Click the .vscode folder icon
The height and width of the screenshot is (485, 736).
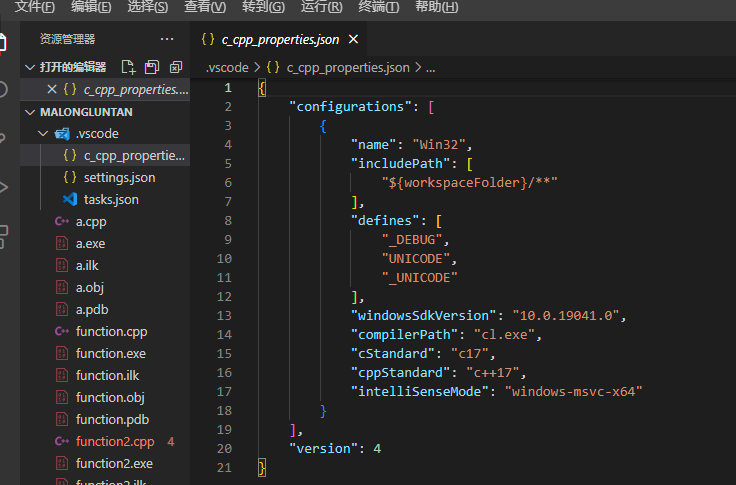point(62,134)
